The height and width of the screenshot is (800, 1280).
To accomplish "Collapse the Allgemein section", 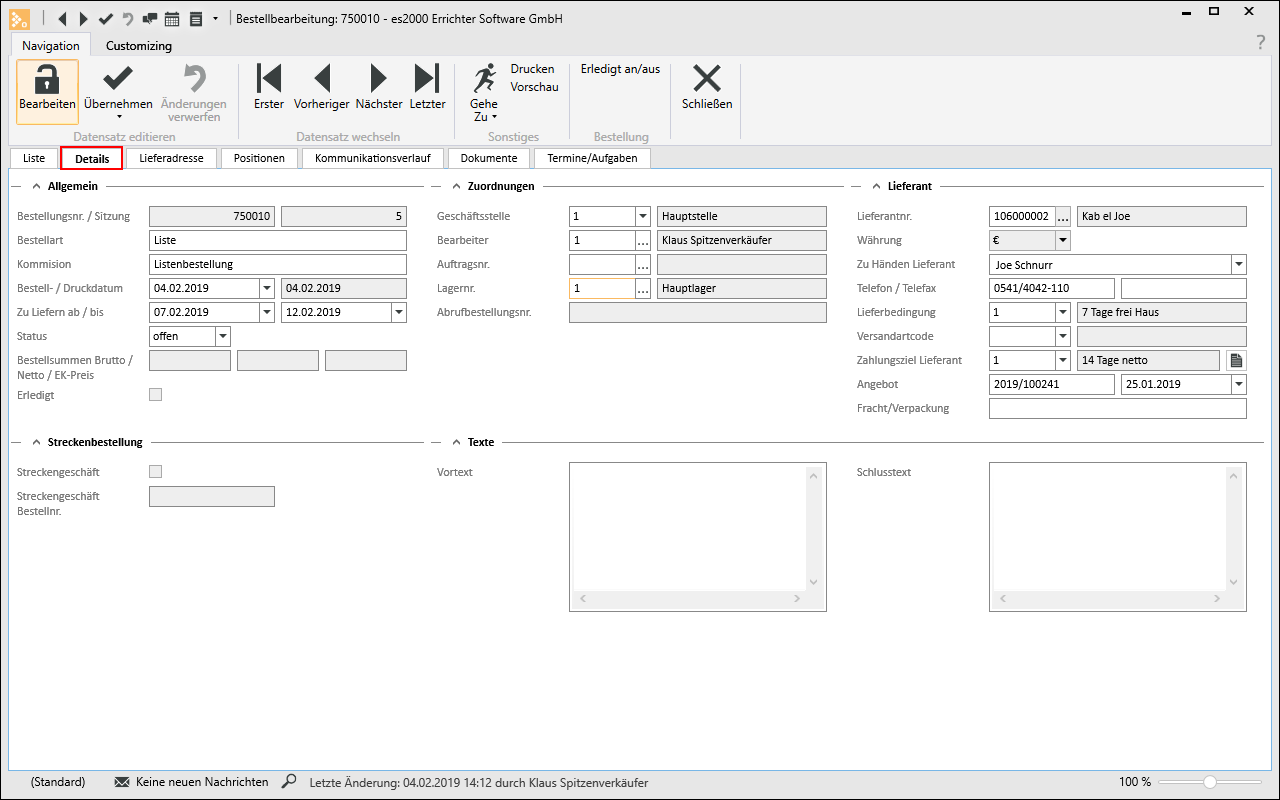I will click(36, 186).
